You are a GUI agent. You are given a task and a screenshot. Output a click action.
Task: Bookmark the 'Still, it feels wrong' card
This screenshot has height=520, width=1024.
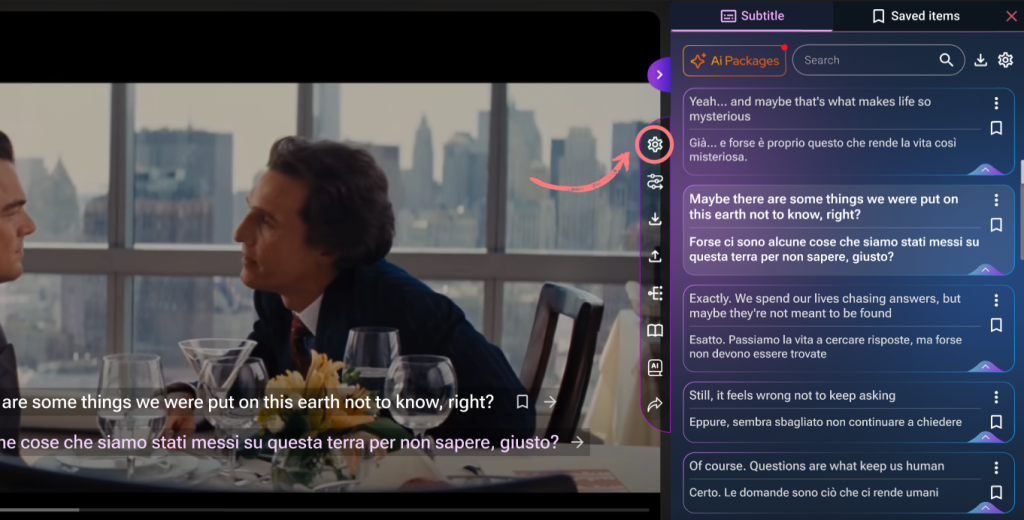click(x=996, y=422)
